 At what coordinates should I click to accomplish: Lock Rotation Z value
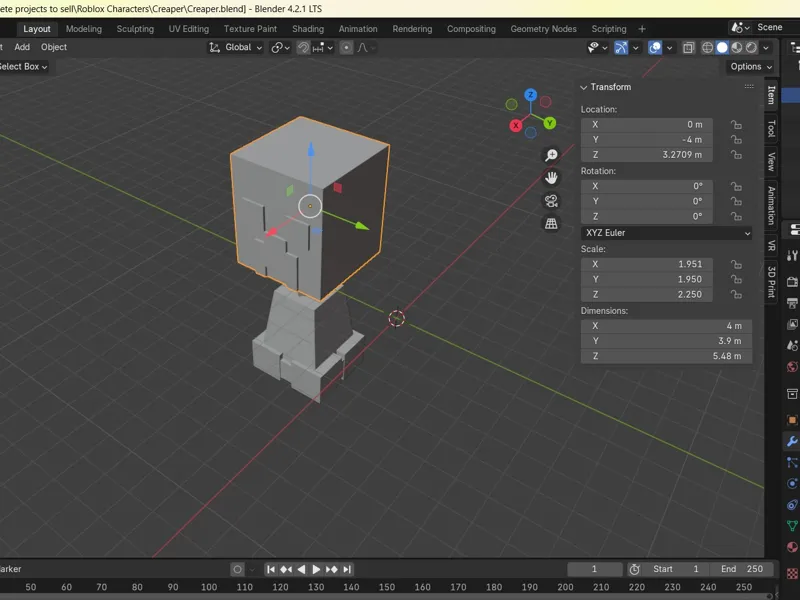(736, 216)
